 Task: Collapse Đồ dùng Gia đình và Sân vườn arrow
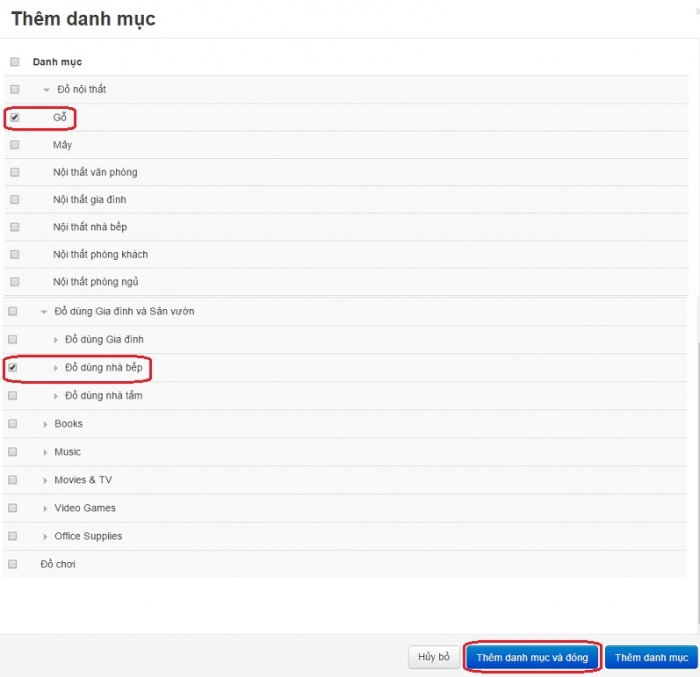pos(44,312)
